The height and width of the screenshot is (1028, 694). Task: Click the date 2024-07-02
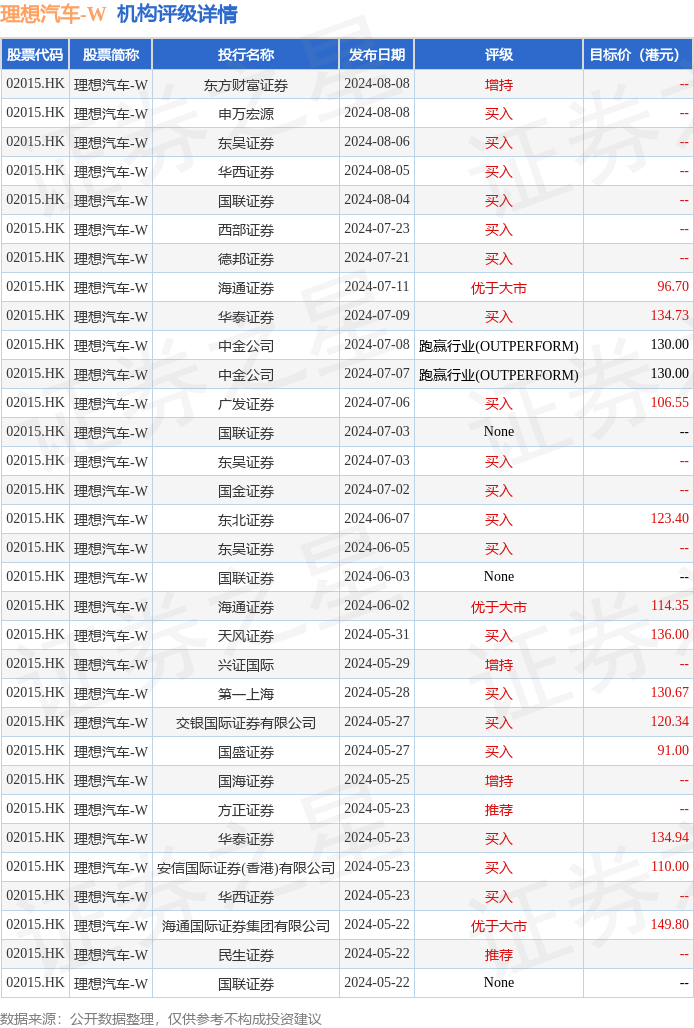377,489
